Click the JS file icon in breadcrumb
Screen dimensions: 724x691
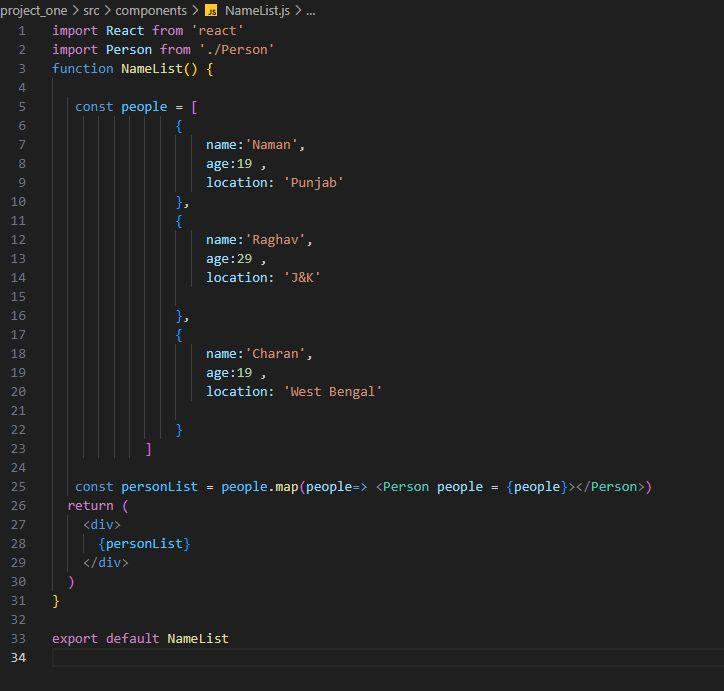point(211,11)
